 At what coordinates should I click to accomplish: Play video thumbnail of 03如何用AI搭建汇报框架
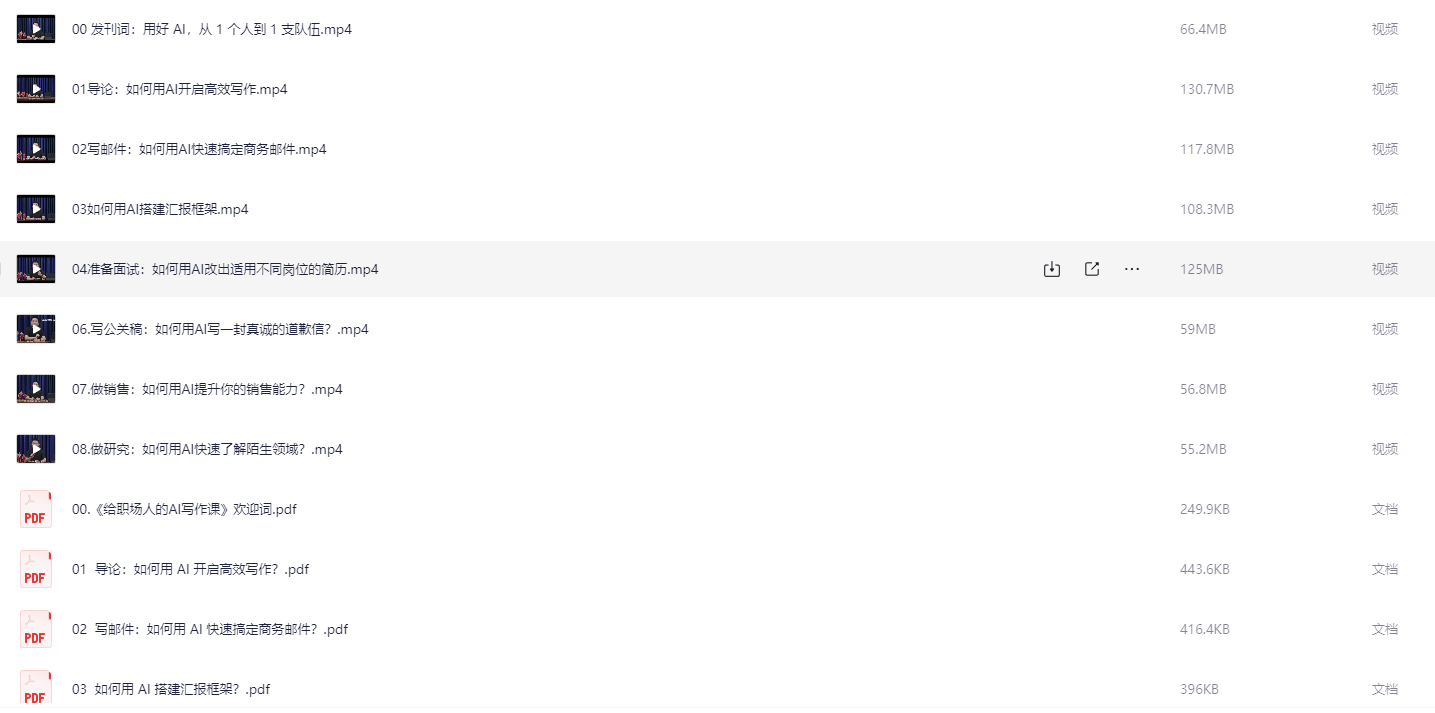point(36,209)
